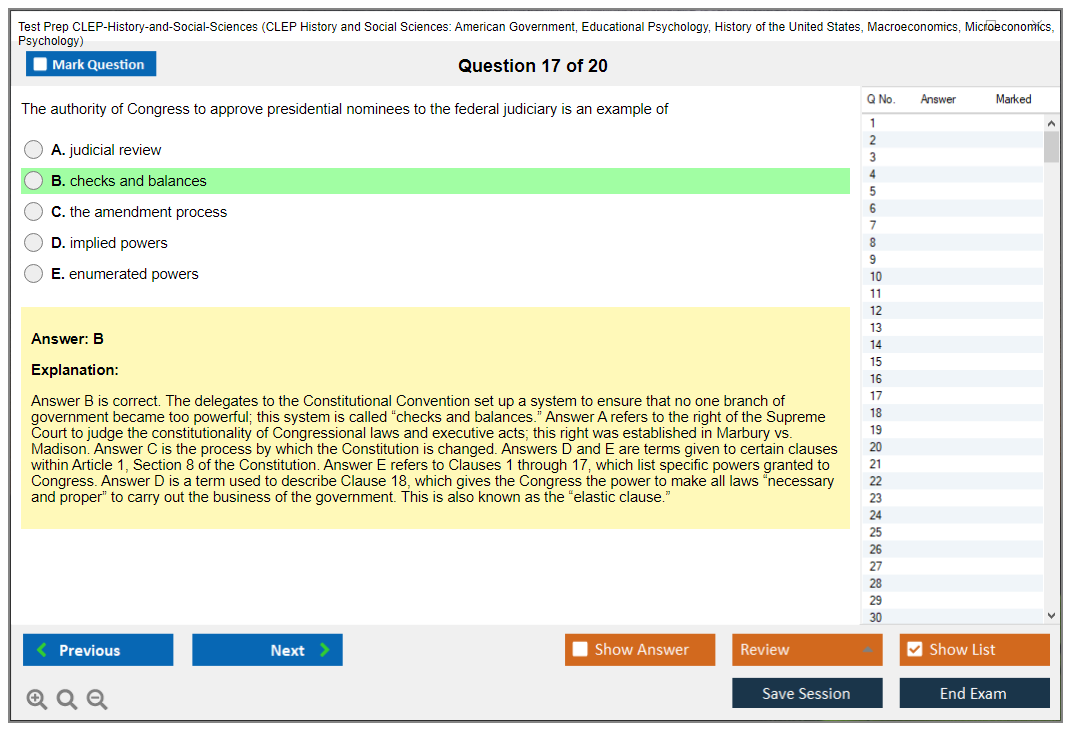Toggle the Mark Question checkbox
This screenshot has height=735, width=1075.
(41, 65)
